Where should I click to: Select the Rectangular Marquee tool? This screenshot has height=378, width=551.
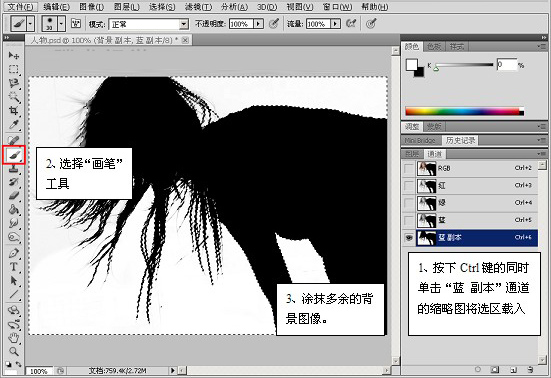(x=14, y=69)
